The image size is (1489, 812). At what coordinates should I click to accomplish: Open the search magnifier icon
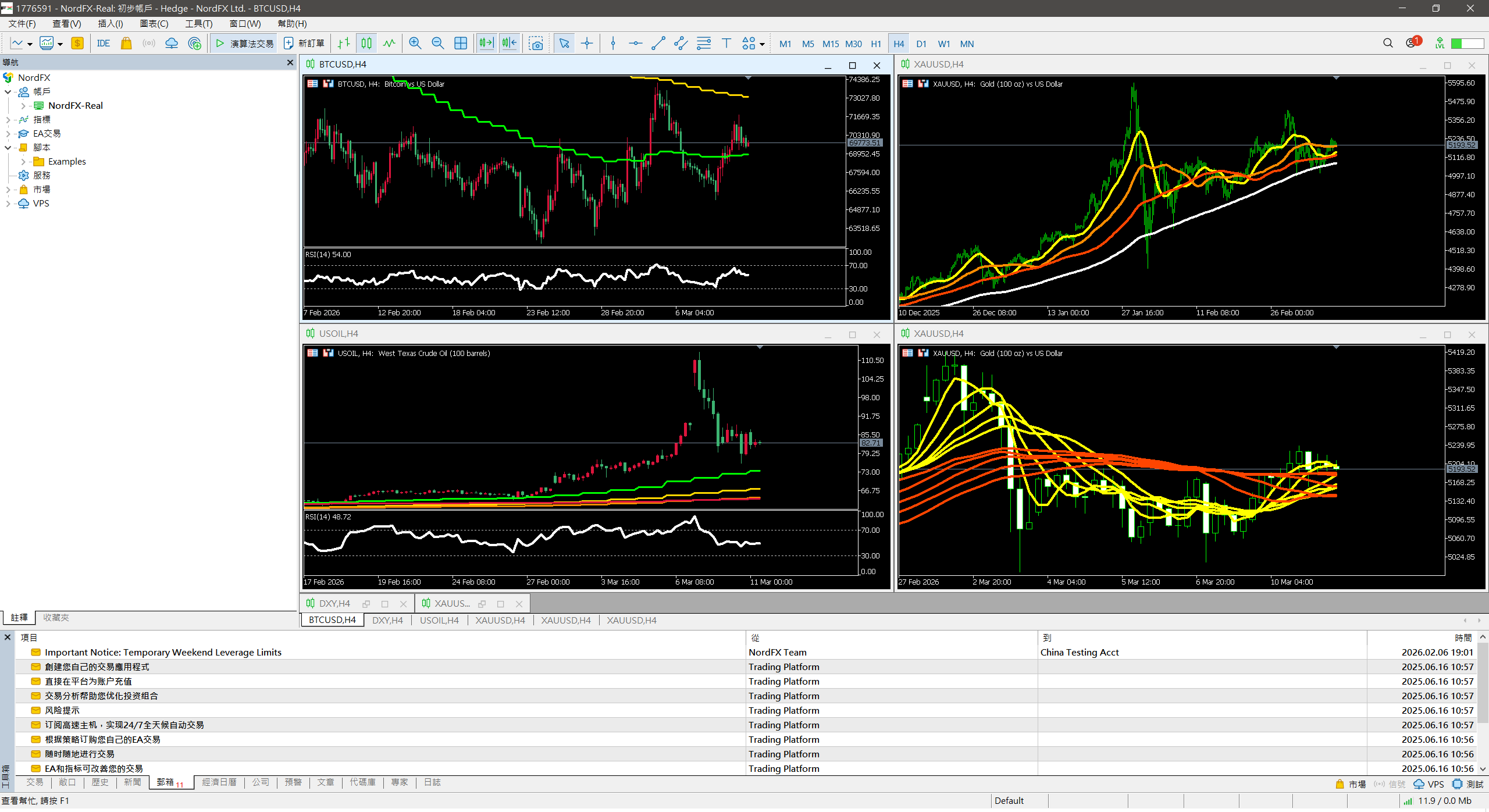1388,44
